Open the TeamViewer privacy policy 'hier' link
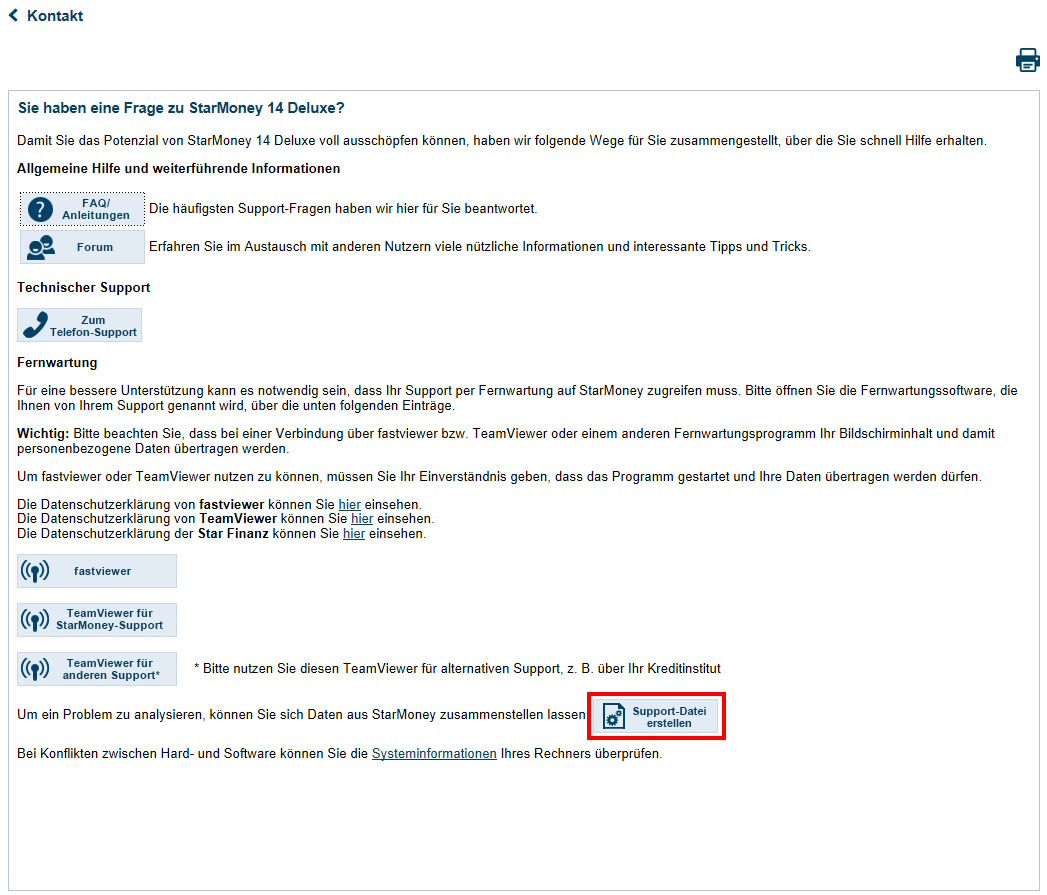This screenshot has height=895, width=1047. (x=362, y=519)
